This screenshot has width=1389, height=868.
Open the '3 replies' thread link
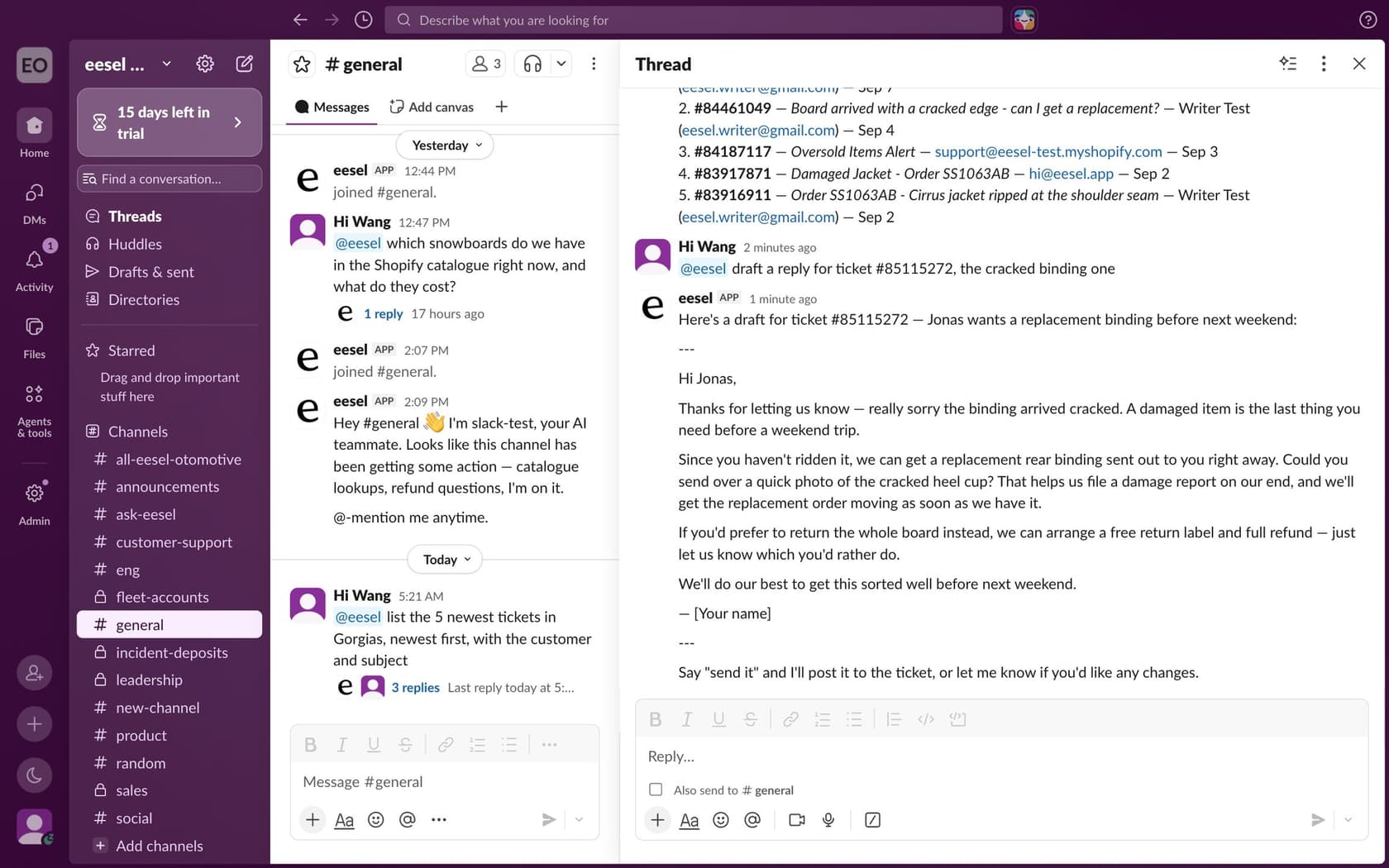(415, 688)
